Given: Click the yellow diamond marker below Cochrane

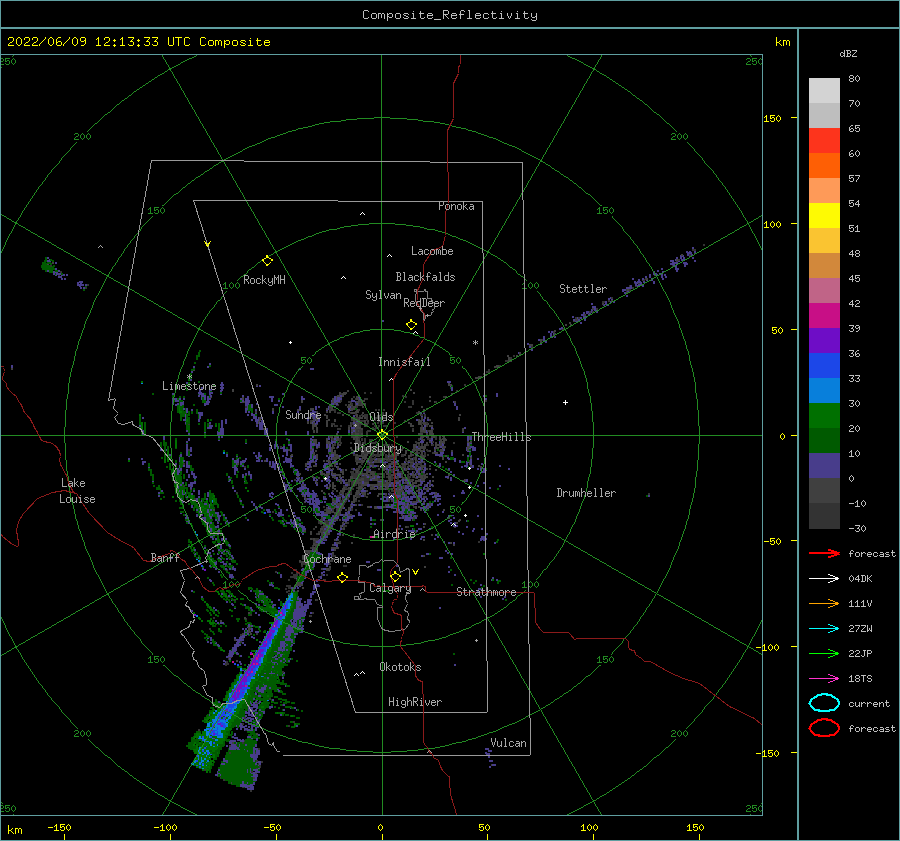Looking at the screenshot, I should tap(342, 578).
